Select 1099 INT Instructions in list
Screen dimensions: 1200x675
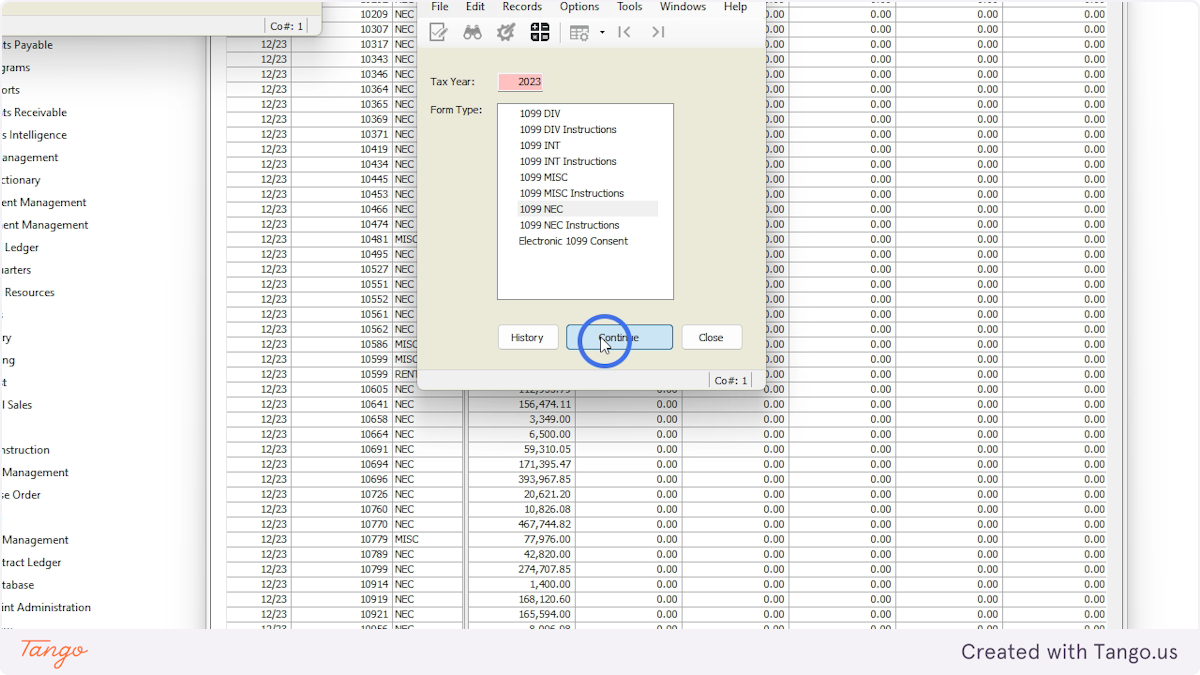pyautogui.click(x=568, y=162)
